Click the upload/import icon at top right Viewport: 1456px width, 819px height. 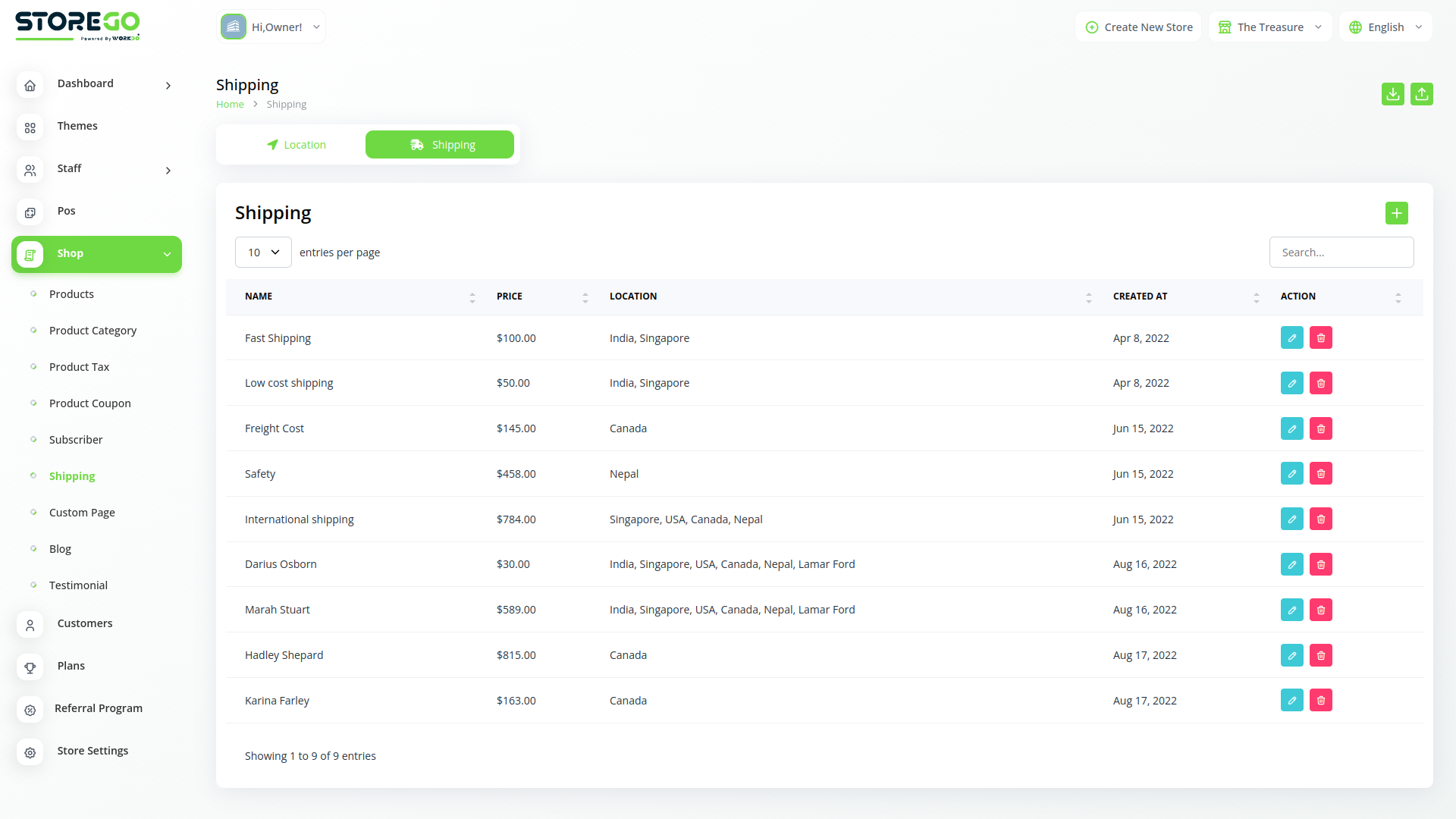click(x=1422, y=94)
